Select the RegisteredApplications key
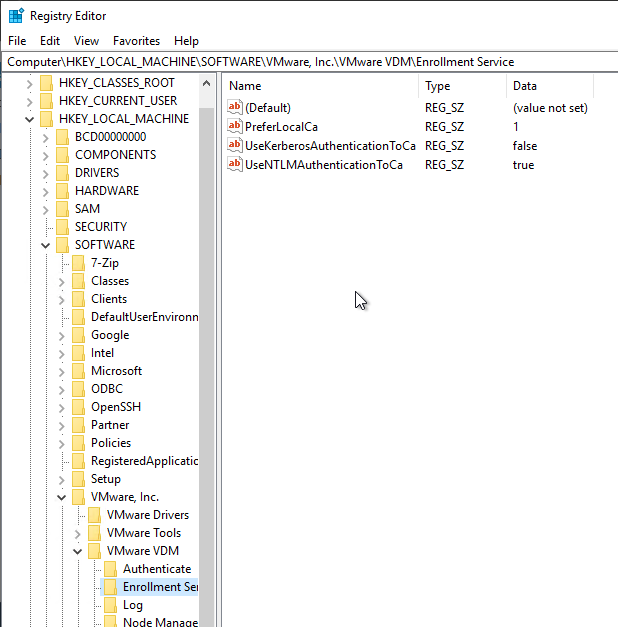The width and height of the screenshot is (618, 627). coord(144,461)
